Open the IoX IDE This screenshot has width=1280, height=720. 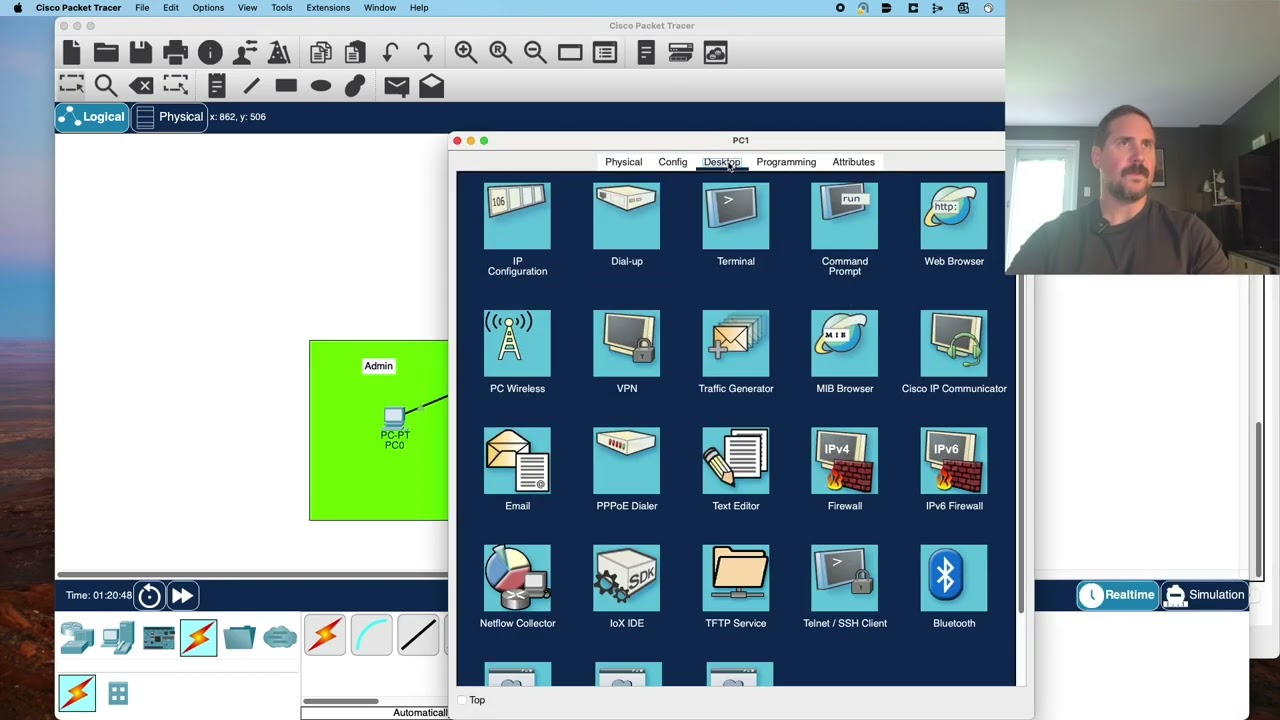tap(626, 578)
